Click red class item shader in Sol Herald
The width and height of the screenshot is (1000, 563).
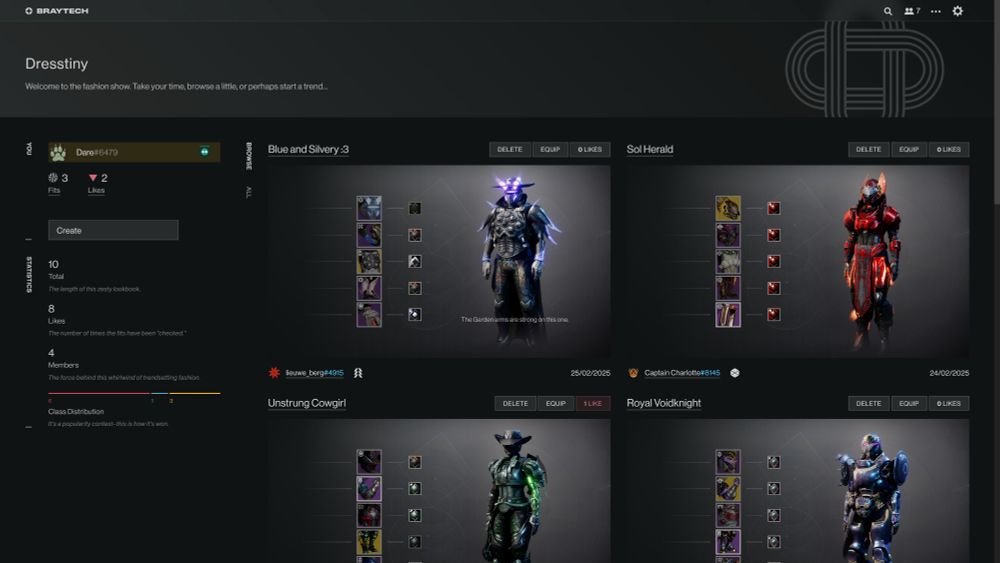click(x=774, y=314)
